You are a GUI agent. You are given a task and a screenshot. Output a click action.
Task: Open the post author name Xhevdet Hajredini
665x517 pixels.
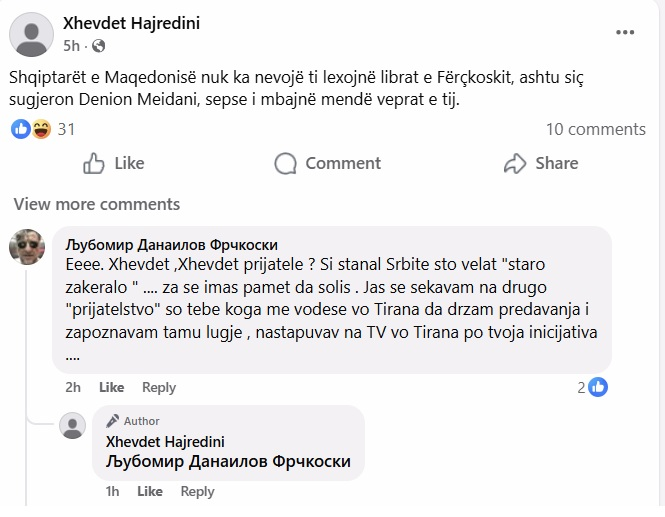tap(131, 23)
